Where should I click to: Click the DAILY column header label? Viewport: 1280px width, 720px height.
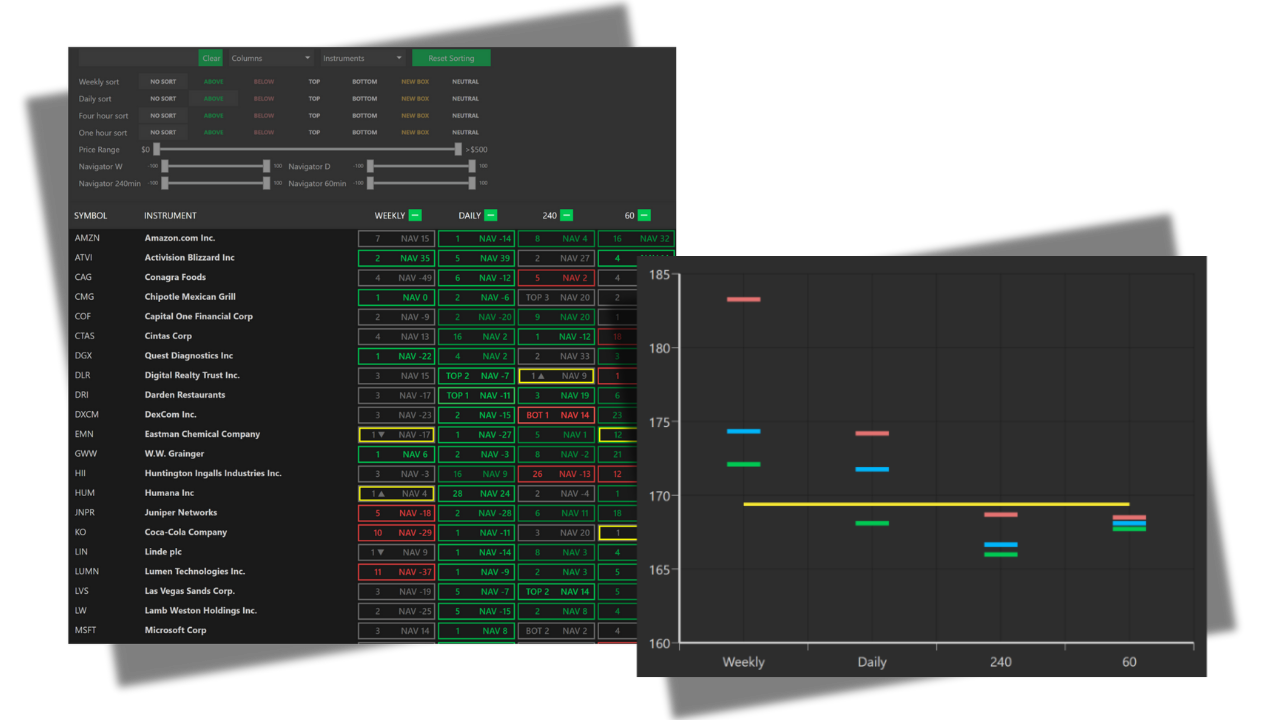coord(470,216)
